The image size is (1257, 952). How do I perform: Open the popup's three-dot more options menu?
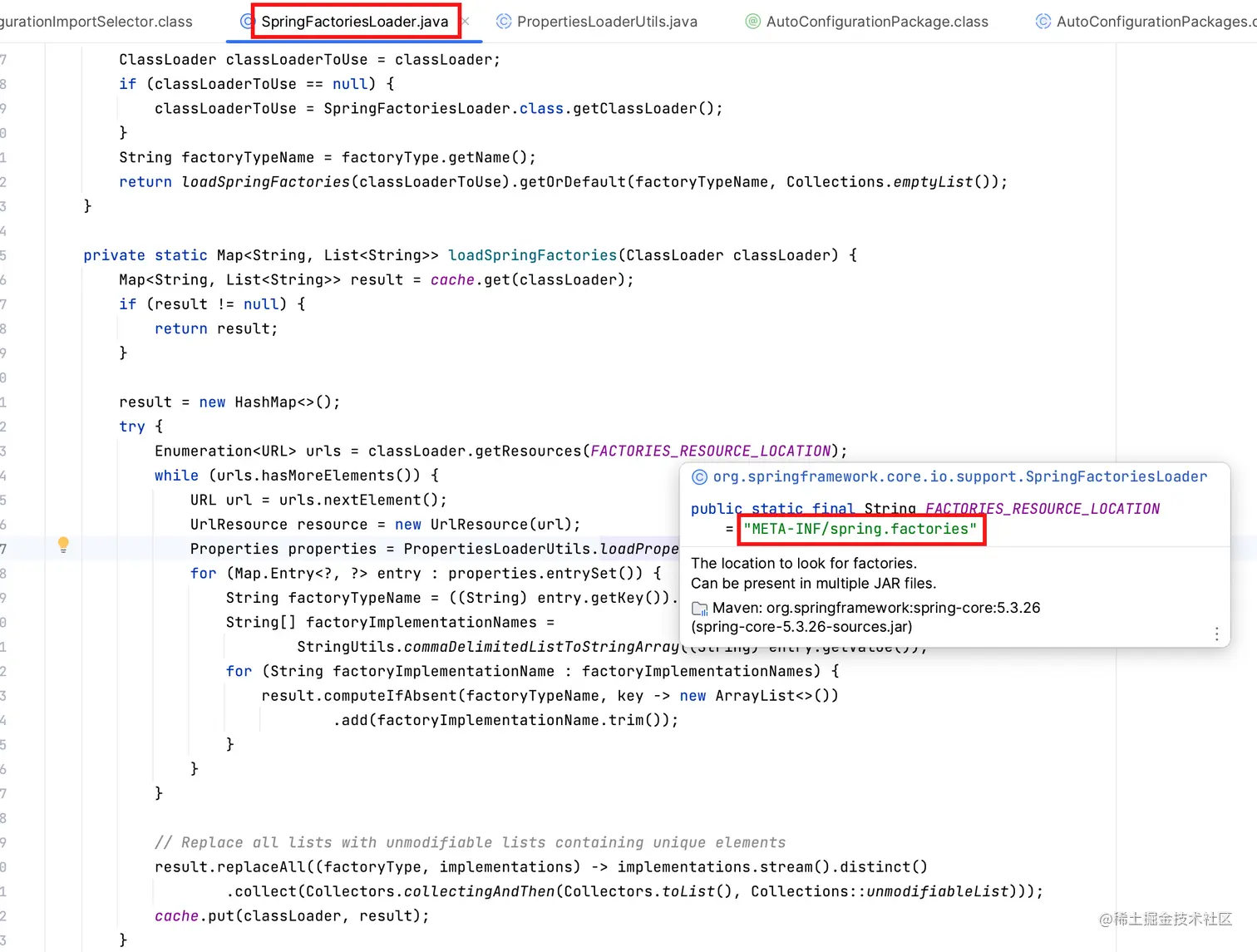[x=1216, y=634]
